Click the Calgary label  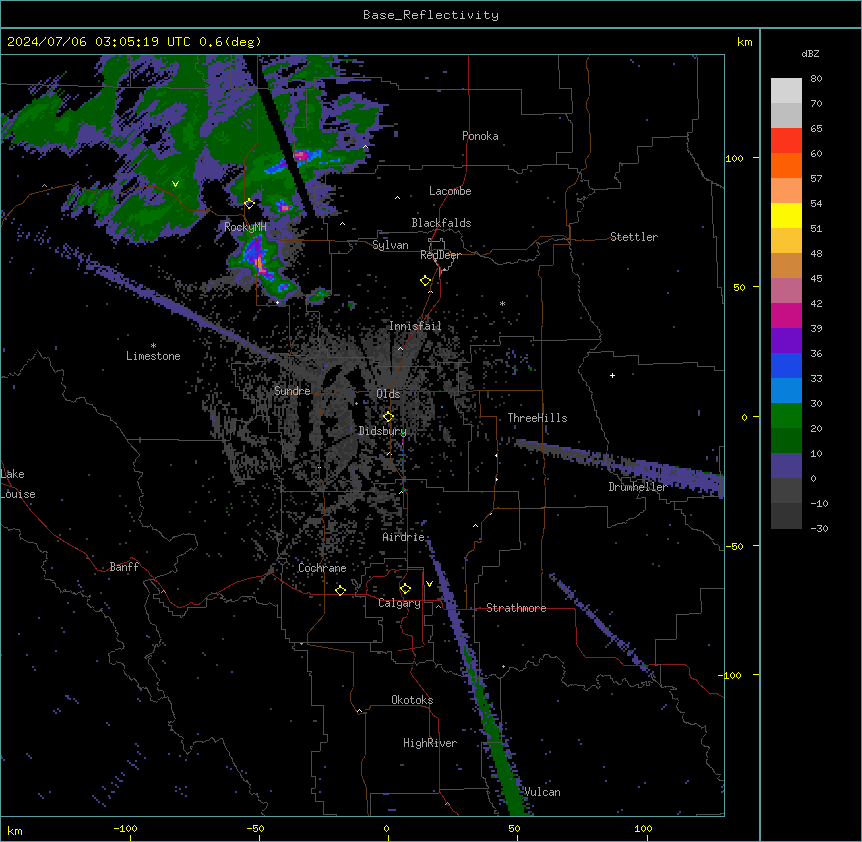coord(399,603)
